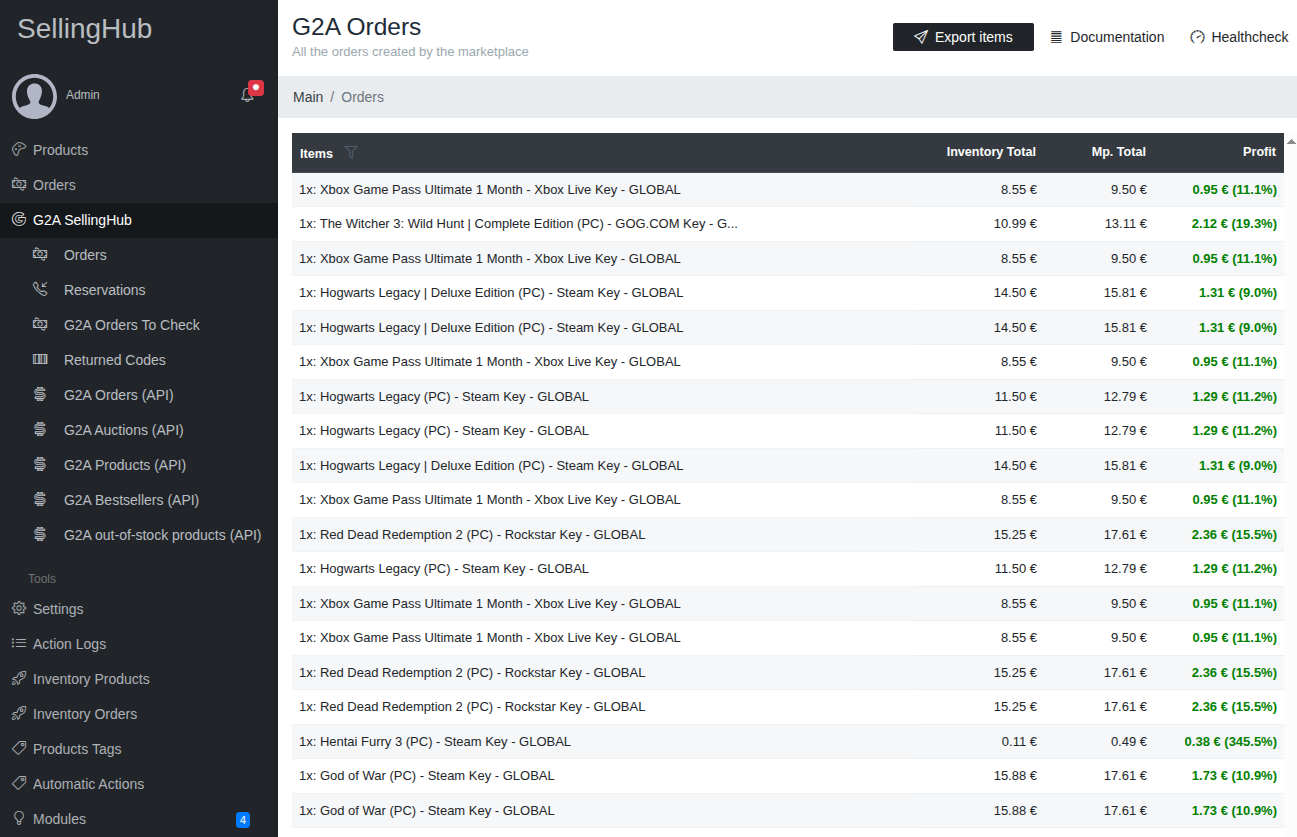Click the Automatic Actions tag icon
The image size is (1297, 837).
18,783
